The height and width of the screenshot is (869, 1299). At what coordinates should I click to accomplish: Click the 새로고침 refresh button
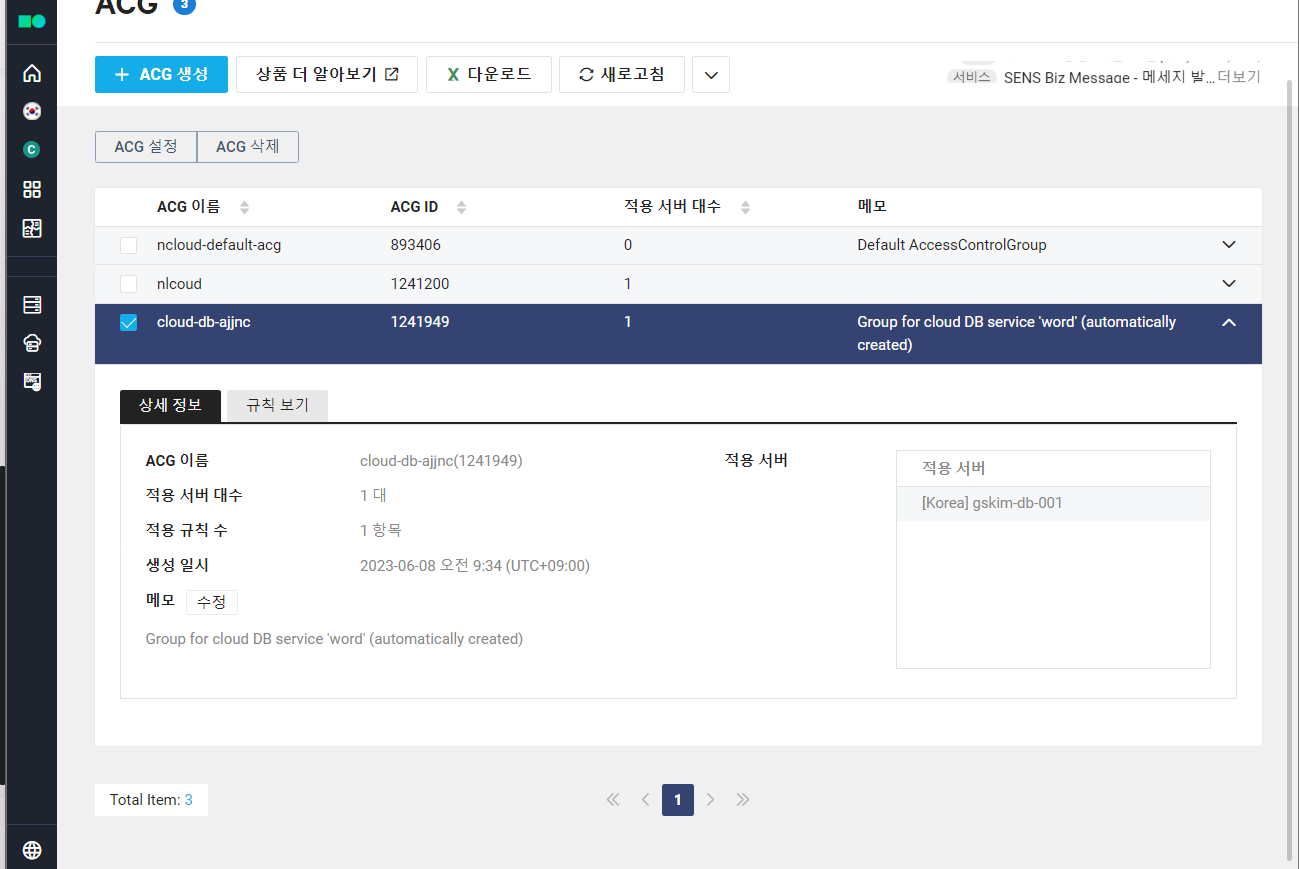[x=622, y=74]
